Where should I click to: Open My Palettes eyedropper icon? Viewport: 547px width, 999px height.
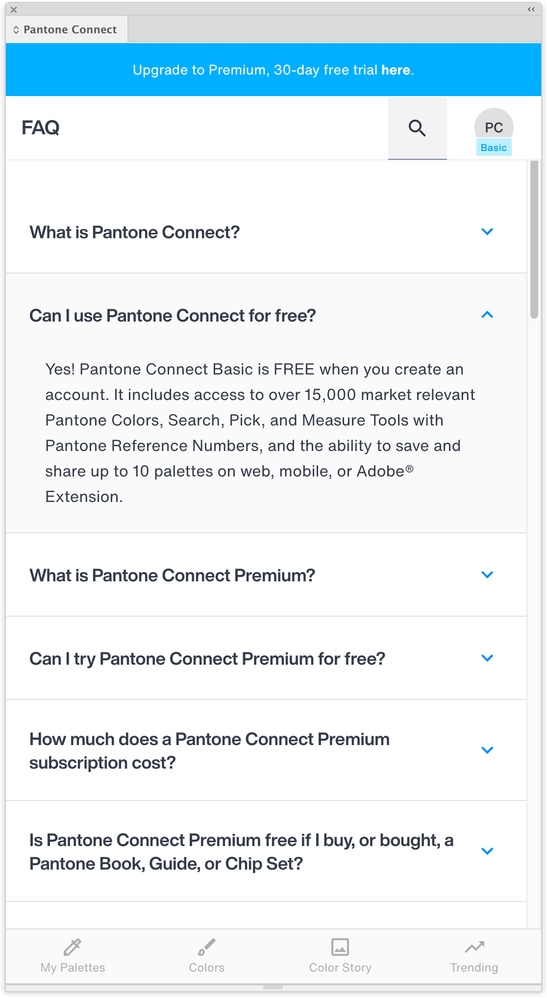click(73, 947)
